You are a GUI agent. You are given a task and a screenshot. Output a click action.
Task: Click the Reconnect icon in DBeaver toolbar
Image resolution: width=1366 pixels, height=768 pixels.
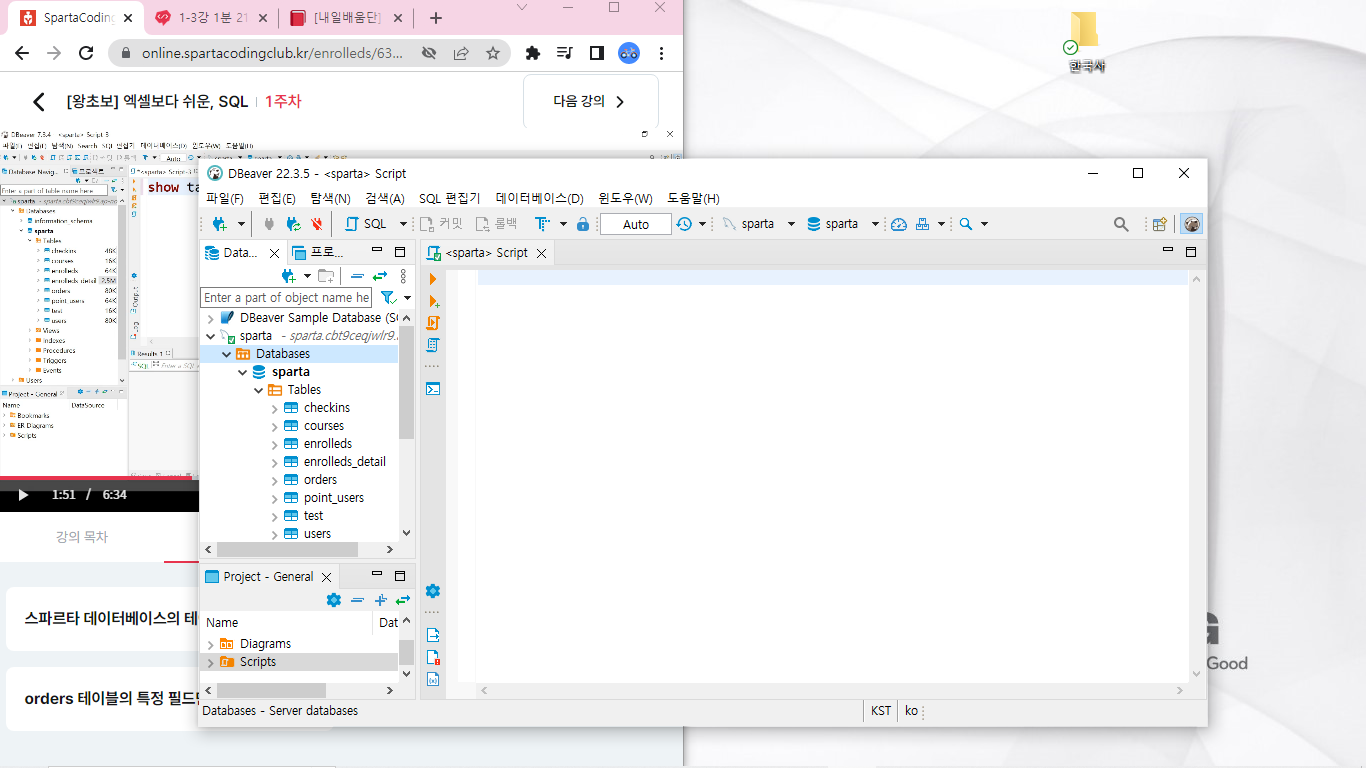(293, 224)
